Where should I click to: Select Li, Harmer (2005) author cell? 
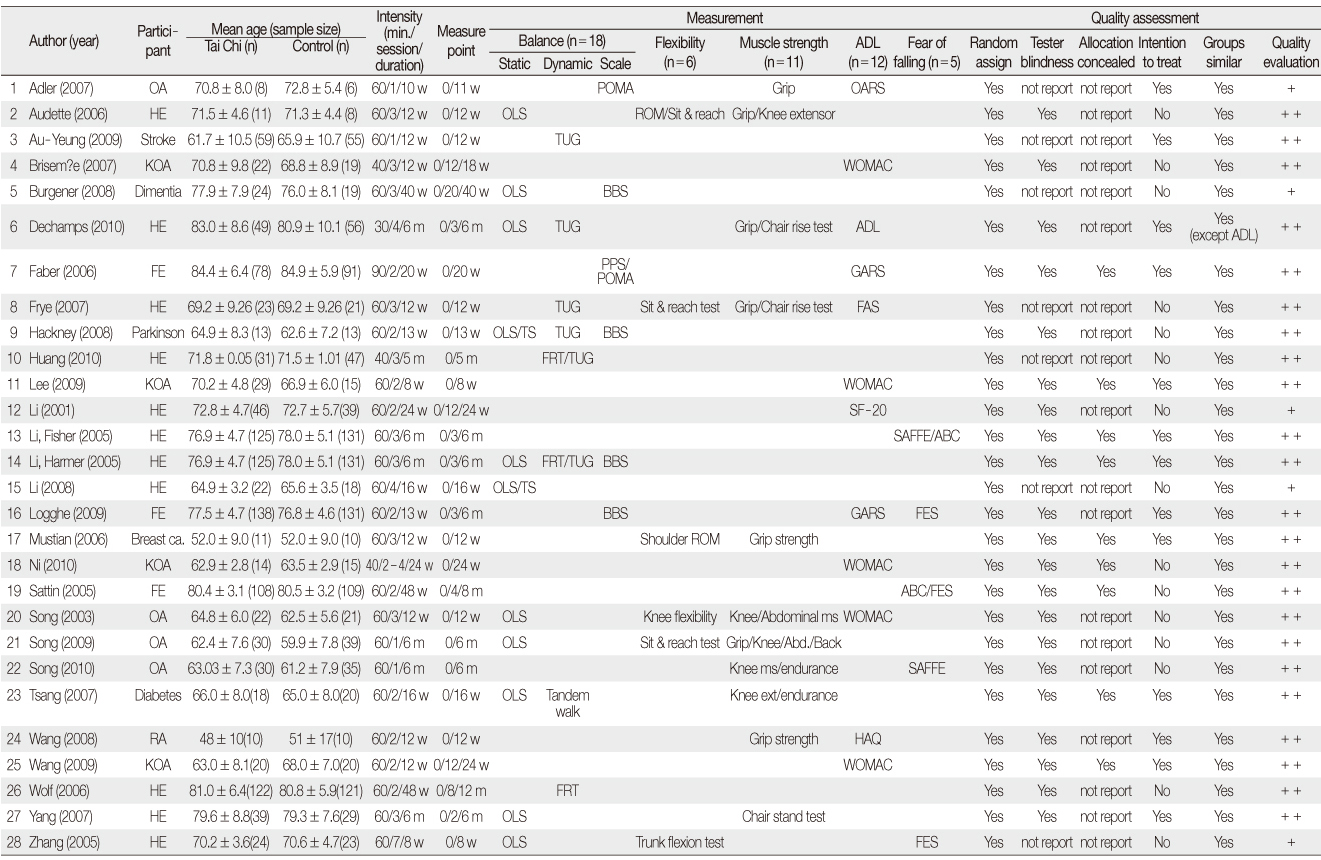(74, 463)
